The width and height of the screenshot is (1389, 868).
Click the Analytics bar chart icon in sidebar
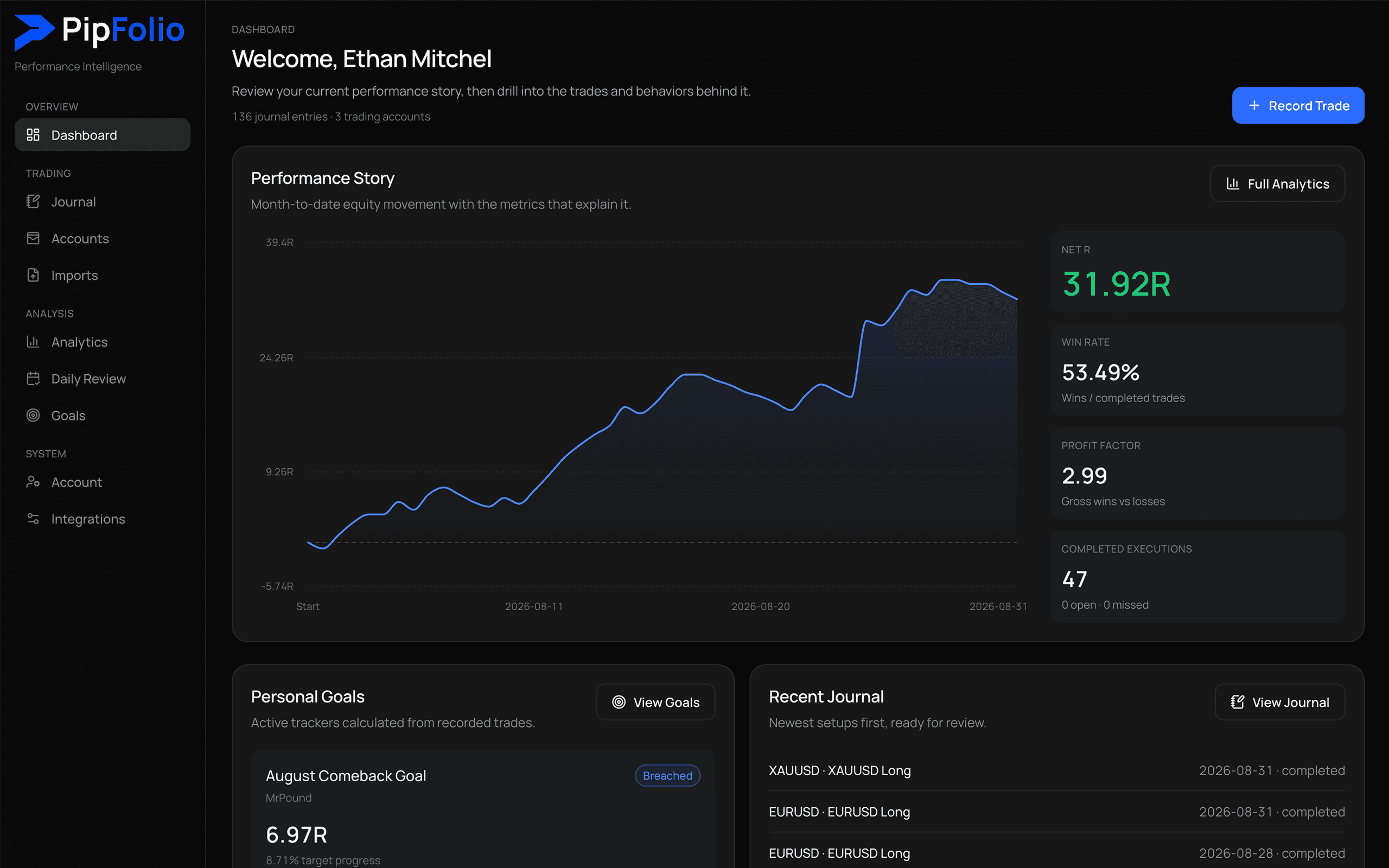pos(33,342)
